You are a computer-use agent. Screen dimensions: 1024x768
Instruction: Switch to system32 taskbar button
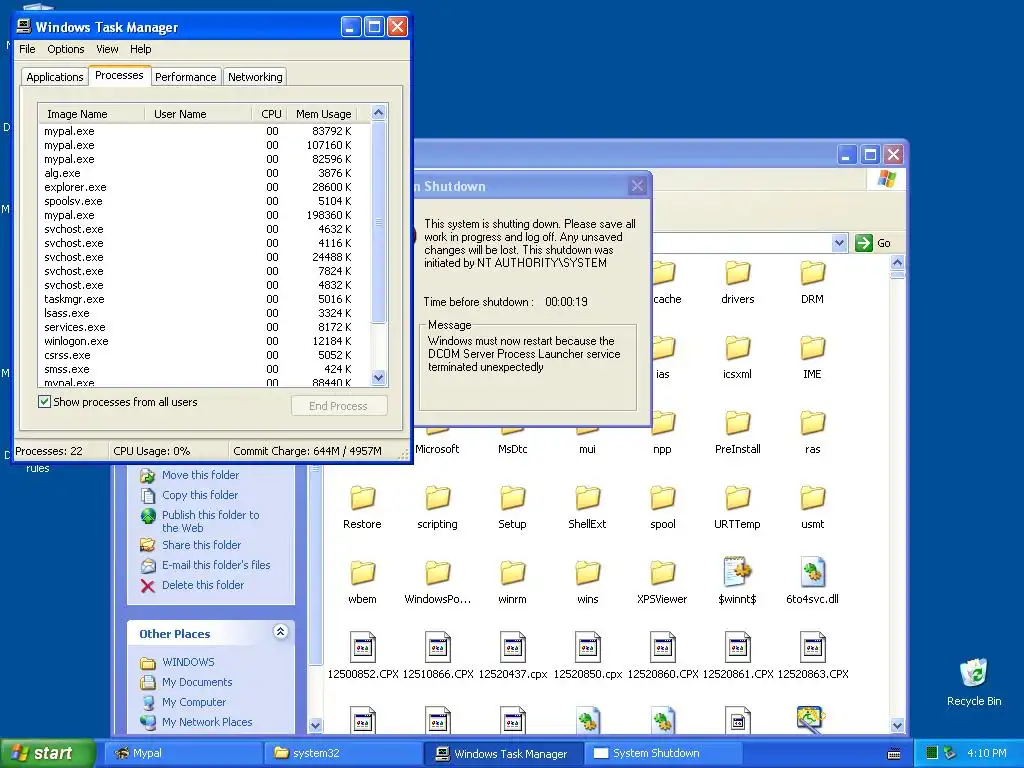(344, 753)
